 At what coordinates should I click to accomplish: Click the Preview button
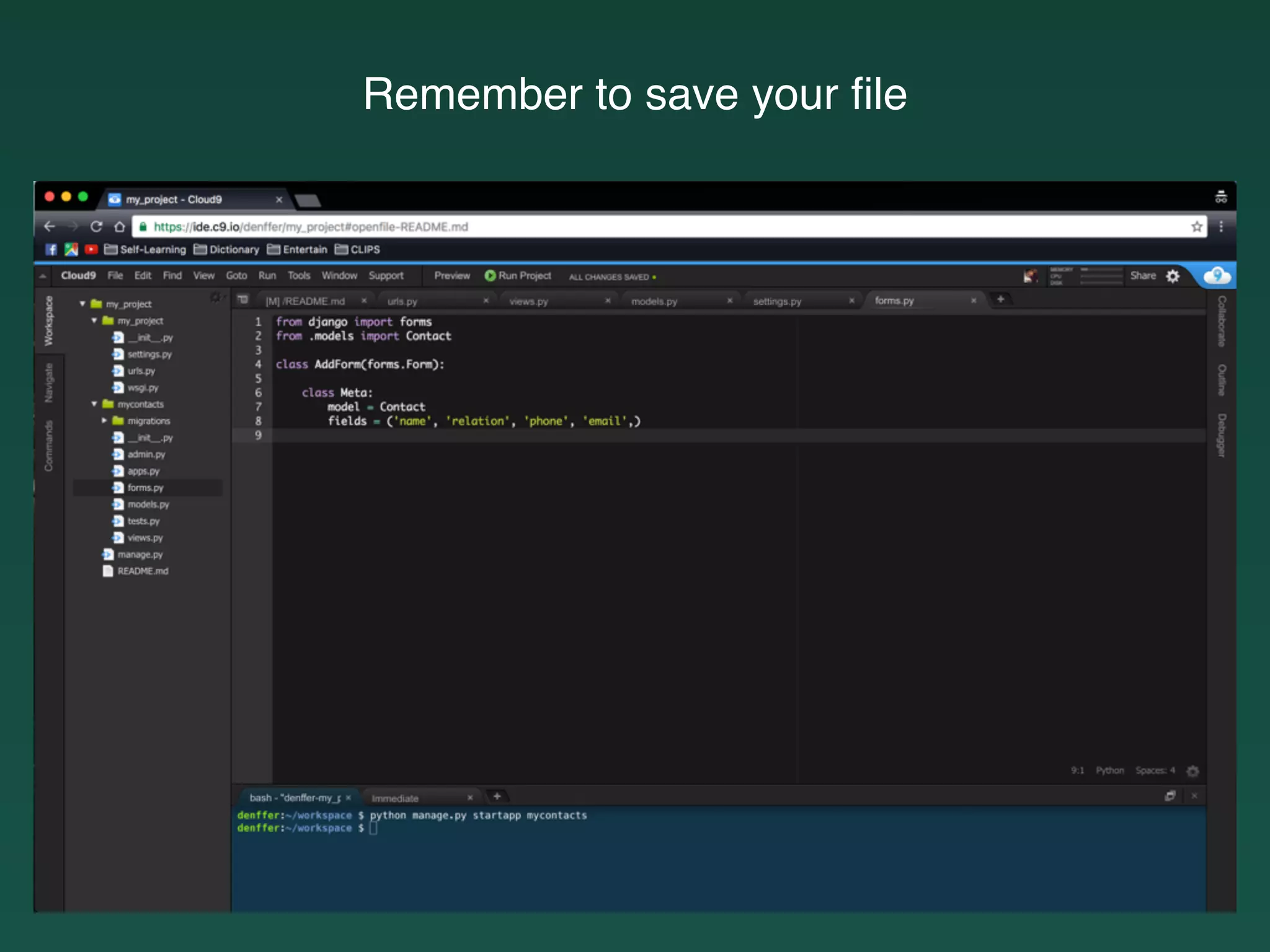(x=451, y=276)
